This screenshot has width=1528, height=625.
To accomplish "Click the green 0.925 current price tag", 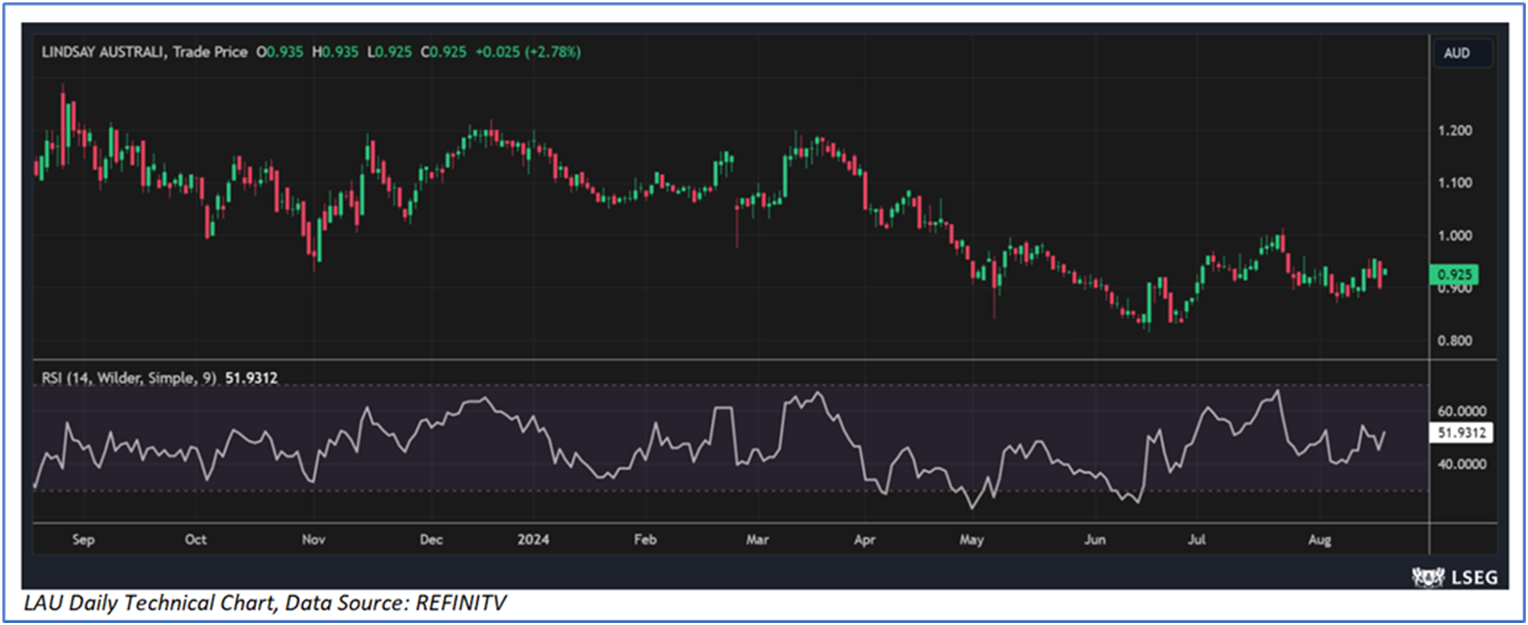I will click(1458, 273).
